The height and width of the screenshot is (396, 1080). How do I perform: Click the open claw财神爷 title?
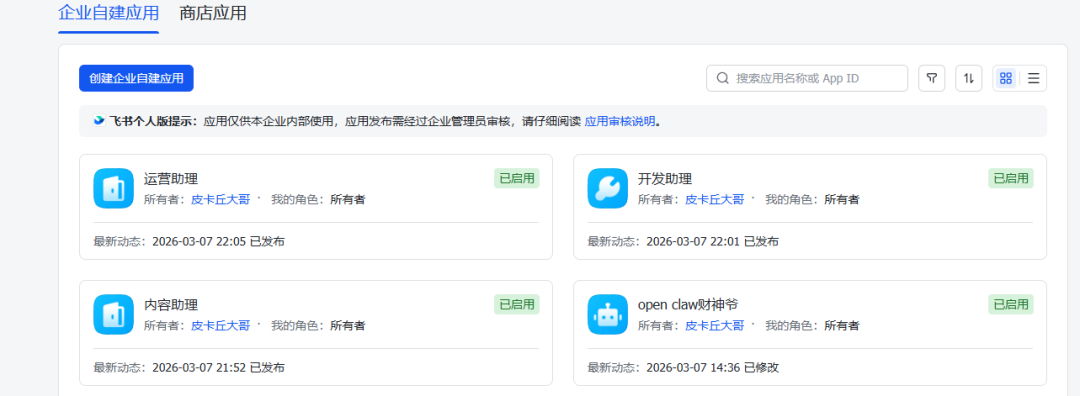688,304
